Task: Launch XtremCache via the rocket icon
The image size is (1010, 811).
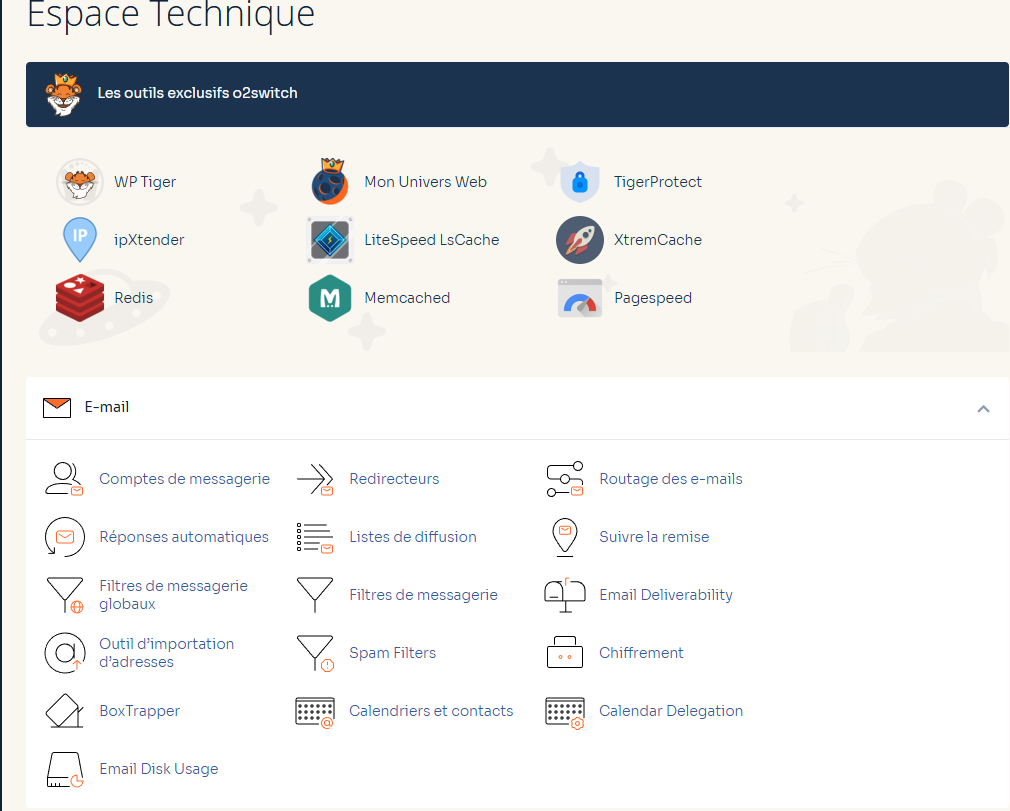Action: (580, 240)
